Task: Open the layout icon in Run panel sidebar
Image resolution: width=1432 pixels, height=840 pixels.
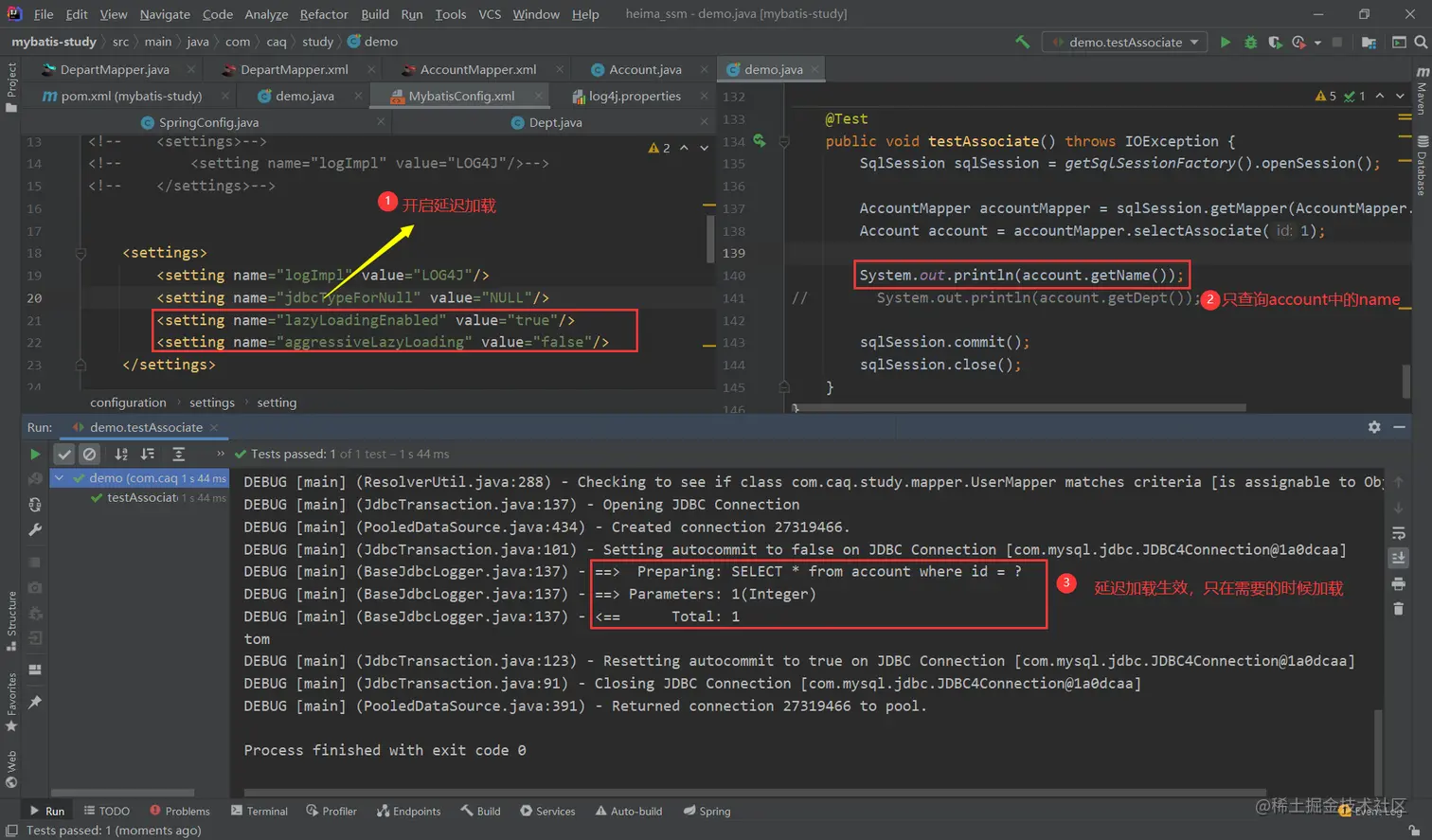Action: [x=35, y=670]
